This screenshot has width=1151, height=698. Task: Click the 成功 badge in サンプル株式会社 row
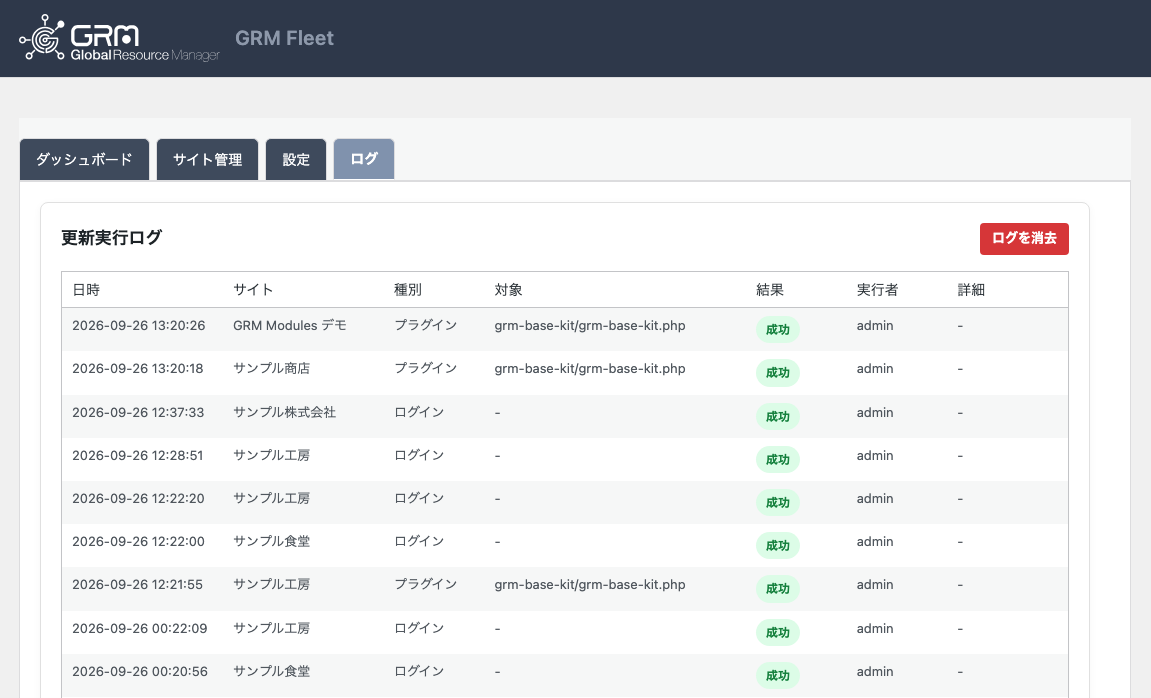click(777, 416)
